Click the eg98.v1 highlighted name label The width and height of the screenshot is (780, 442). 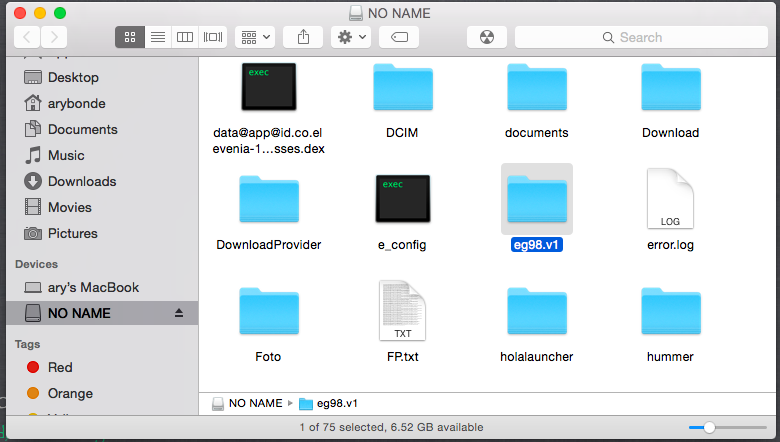coord(537,245)
